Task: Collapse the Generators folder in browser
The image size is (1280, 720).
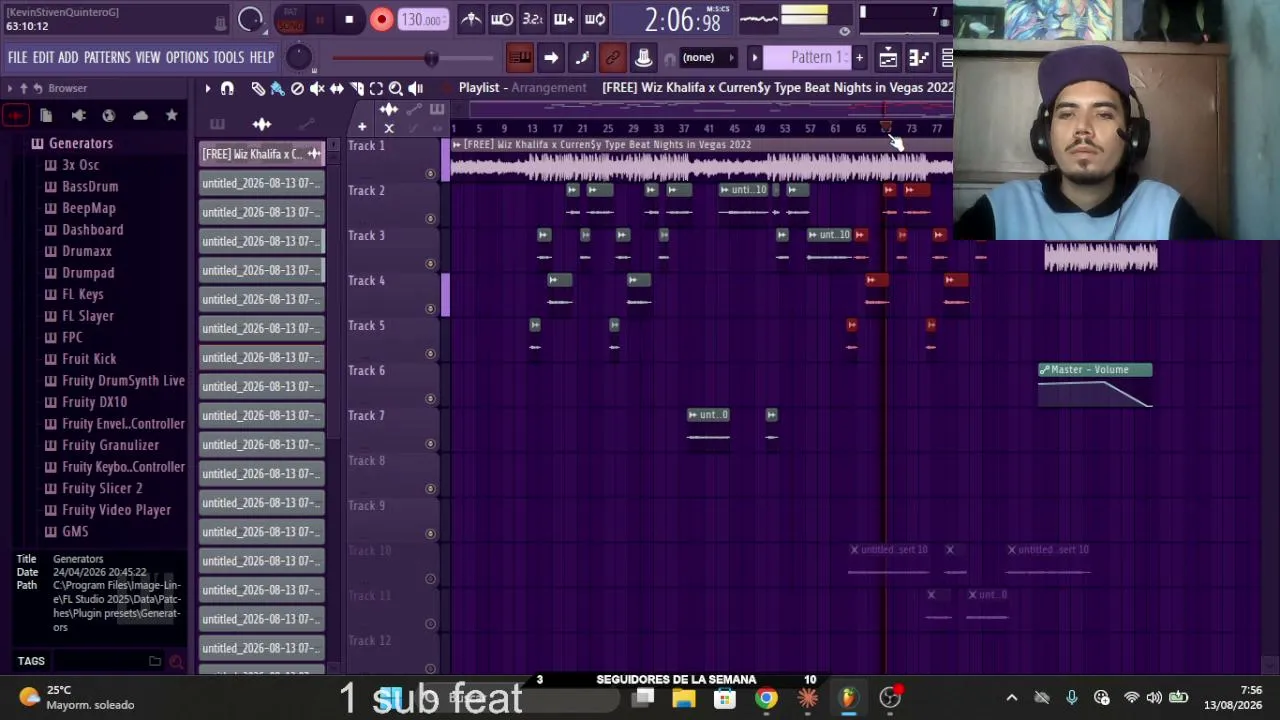Action: pyautogui.click(x=72, y=143)
